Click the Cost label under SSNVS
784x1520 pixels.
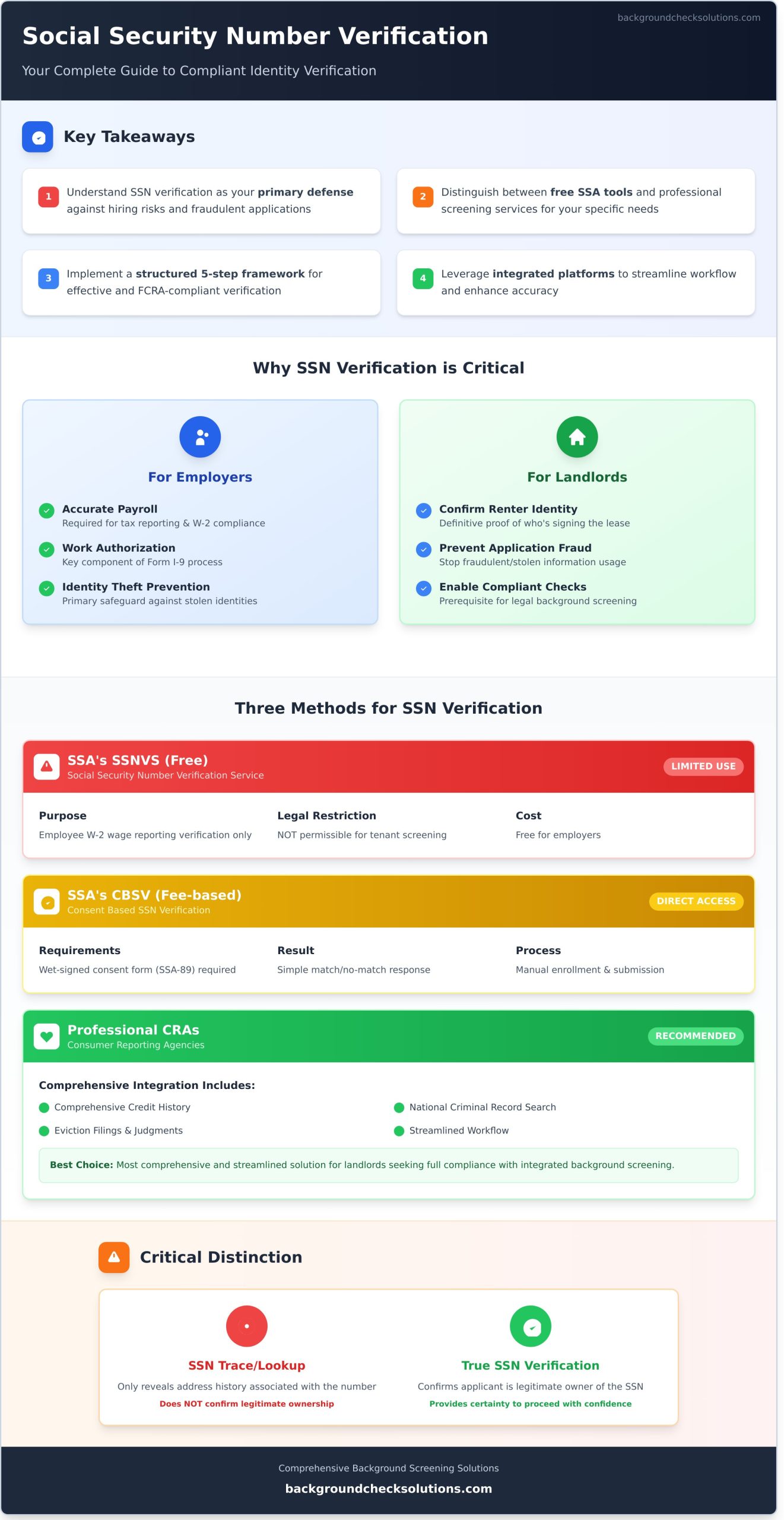pos(528,816)
